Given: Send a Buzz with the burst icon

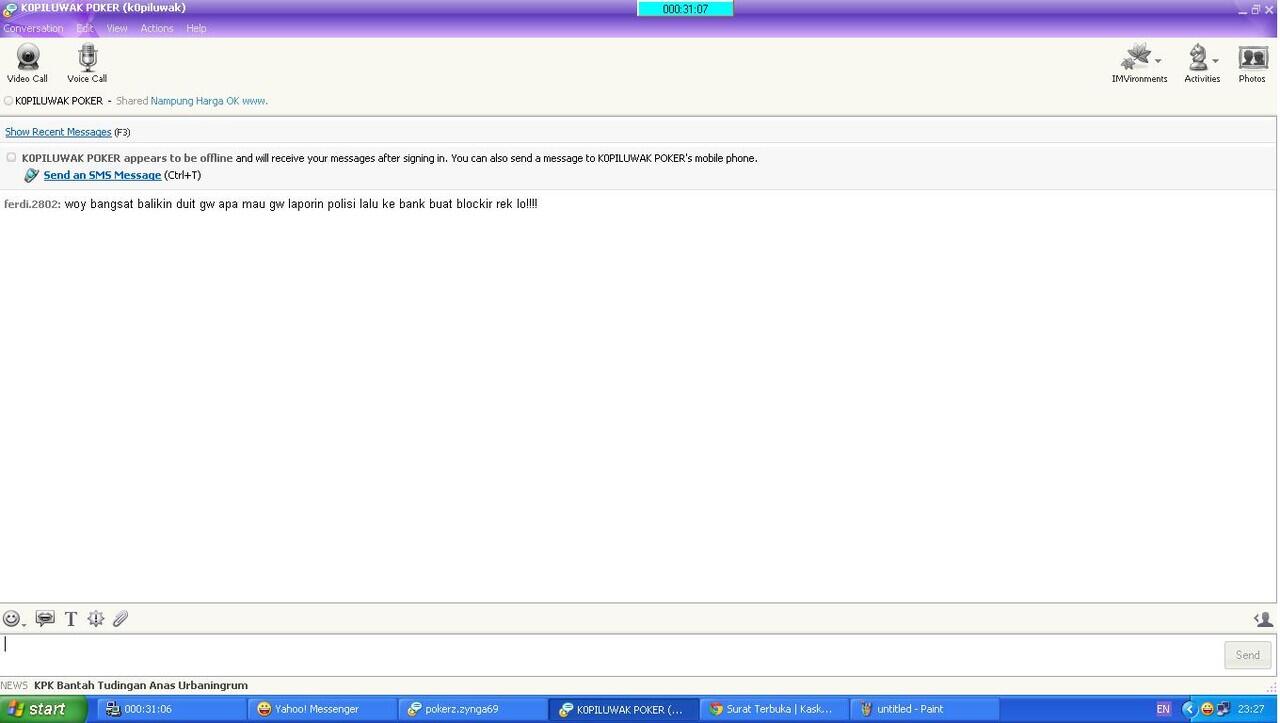Looking at the screenshot, I should pyautogui.click(x=96, y=619).
